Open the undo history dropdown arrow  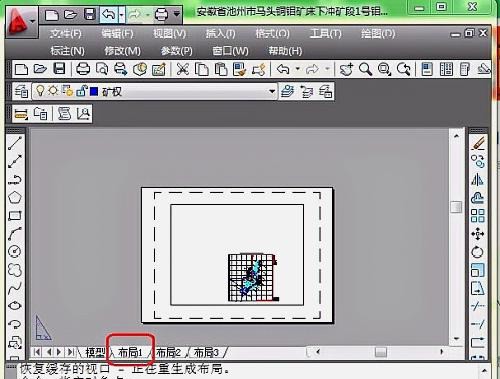(x=297, y=69)
